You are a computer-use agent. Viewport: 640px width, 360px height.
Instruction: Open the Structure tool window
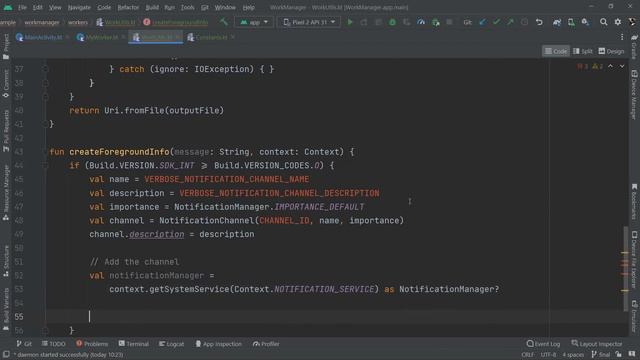coord(6,261)
